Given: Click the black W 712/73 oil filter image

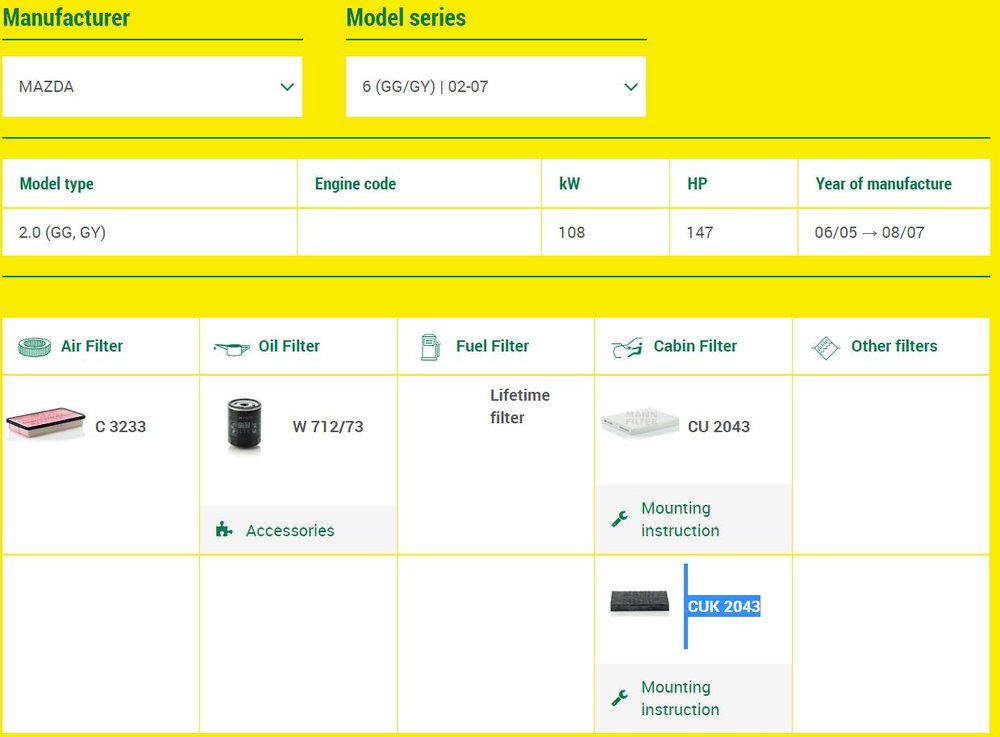Looking at the screenshot, I should pyautogui.click(x=244, y=425).
